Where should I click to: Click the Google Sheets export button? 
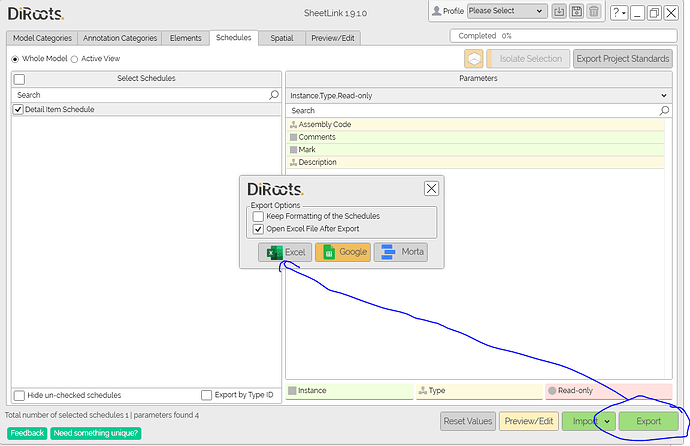coord(343,252)
